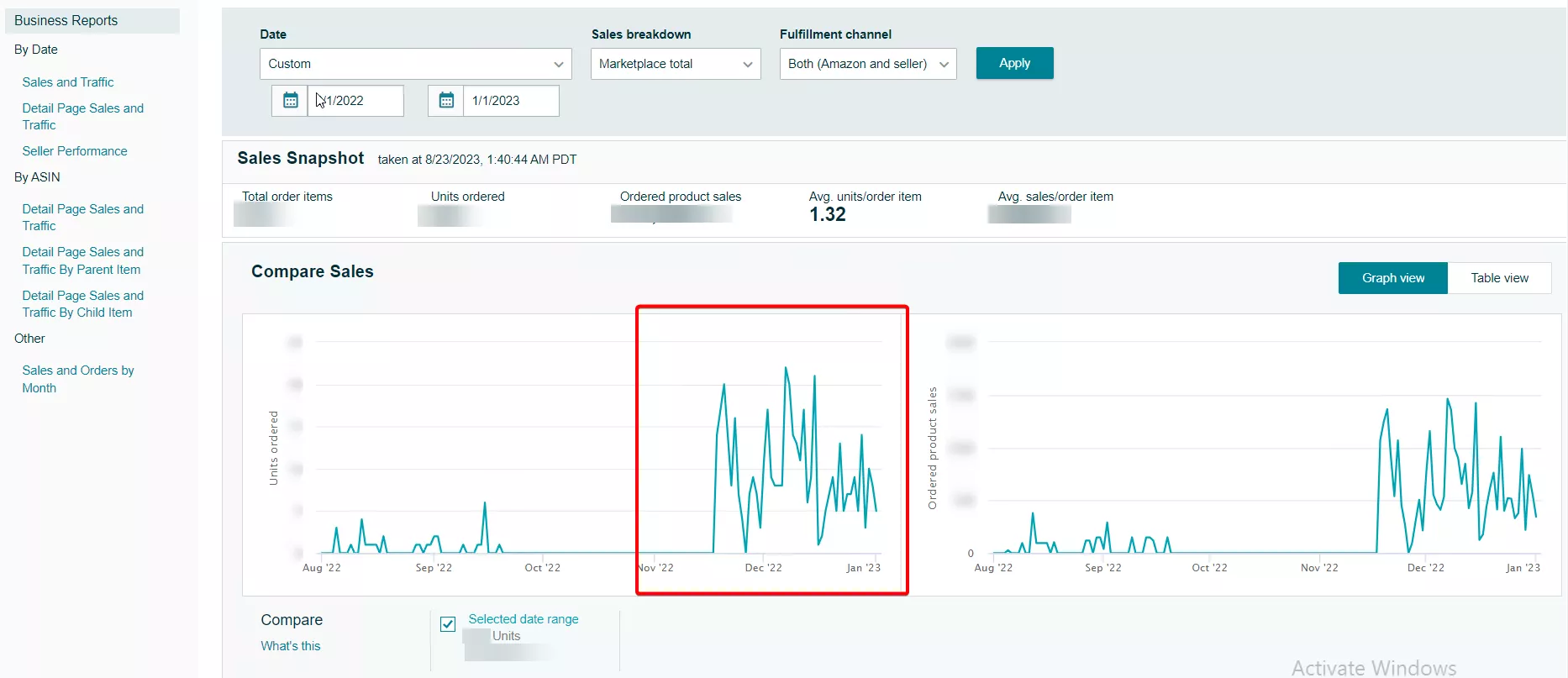
Task: Open Sales and Orders by Month report
Action: tap(78, 379)
